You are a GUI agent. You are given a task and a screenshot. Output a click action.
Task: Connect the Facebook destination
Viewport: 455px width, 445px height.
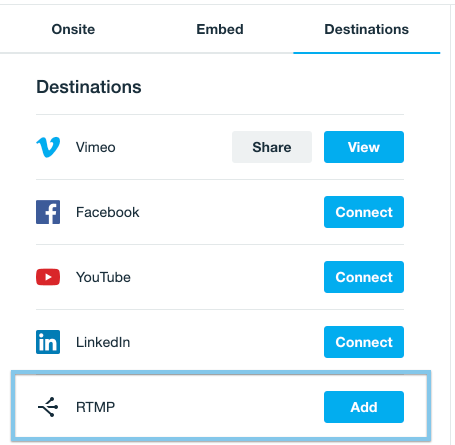(364, 212)
